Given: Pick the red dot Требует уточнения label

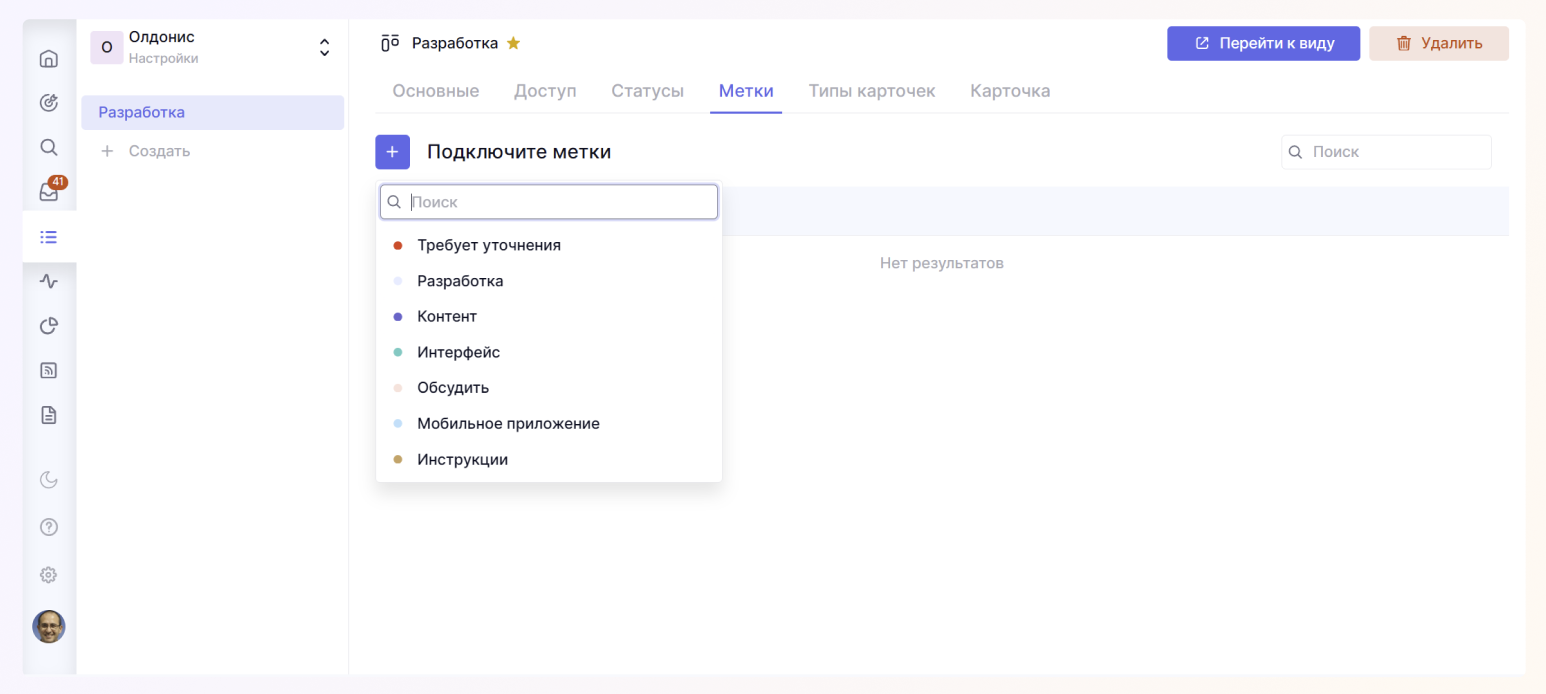Looking at the screenshot, I should (488, 245).
